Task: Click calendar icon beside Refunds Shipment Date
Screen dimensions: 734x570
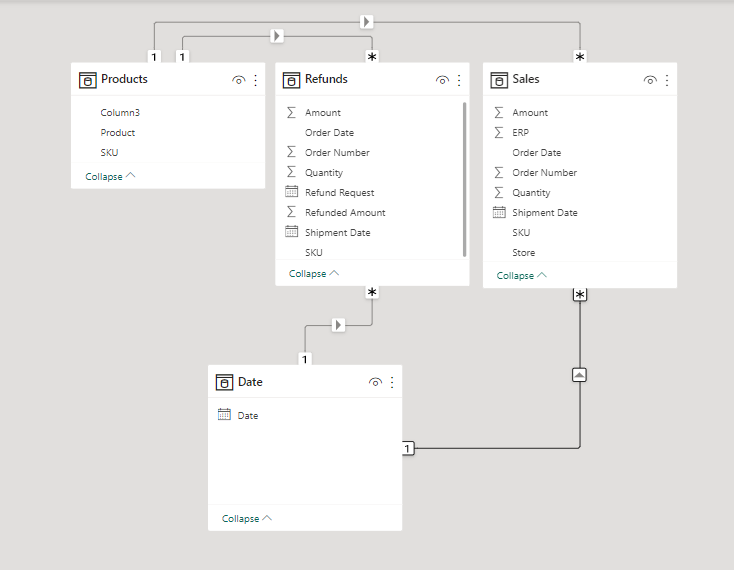Action: [x=291, y=232]
